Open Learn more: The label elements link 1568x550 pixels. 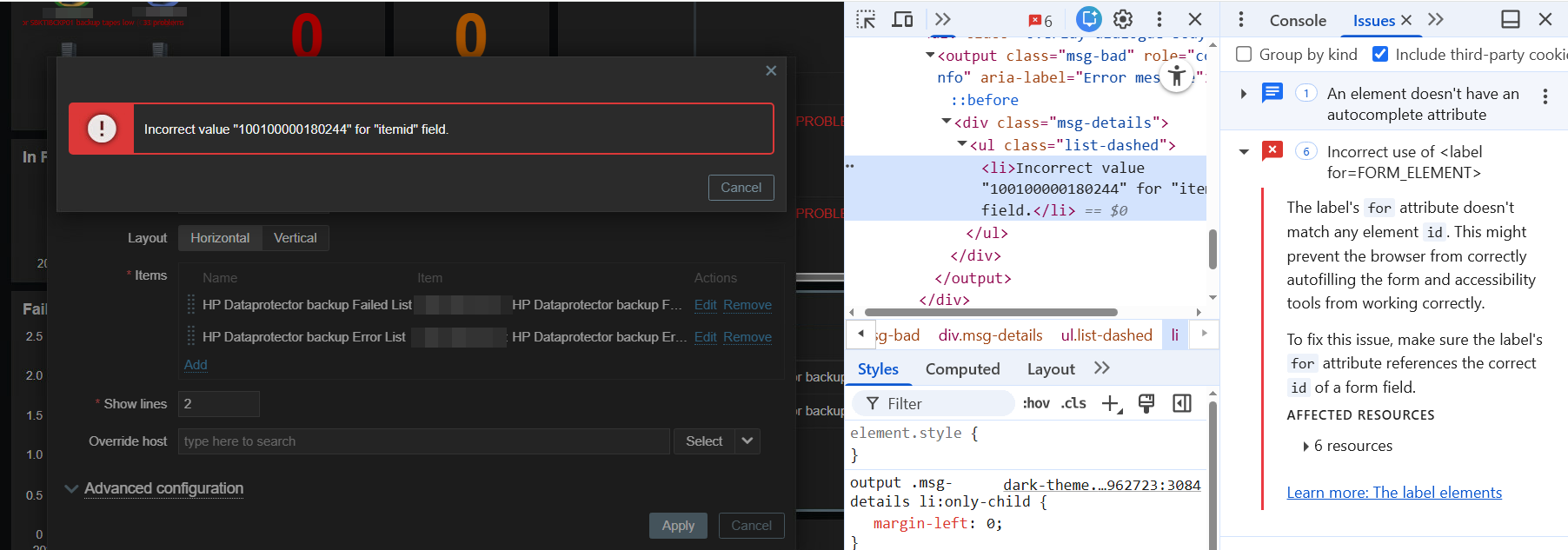click(1393, 493)
